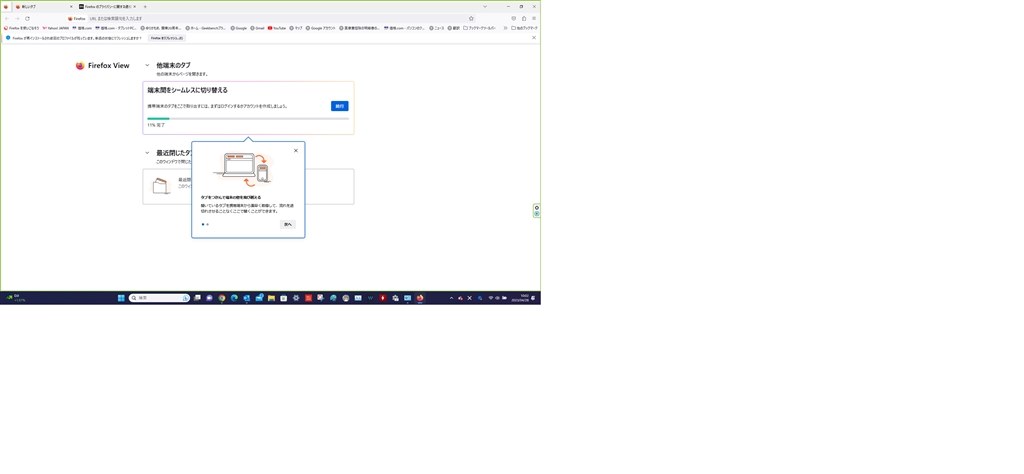Click the taskbar search box
This screenshot has width=1024, height=474.
[160, 298]
